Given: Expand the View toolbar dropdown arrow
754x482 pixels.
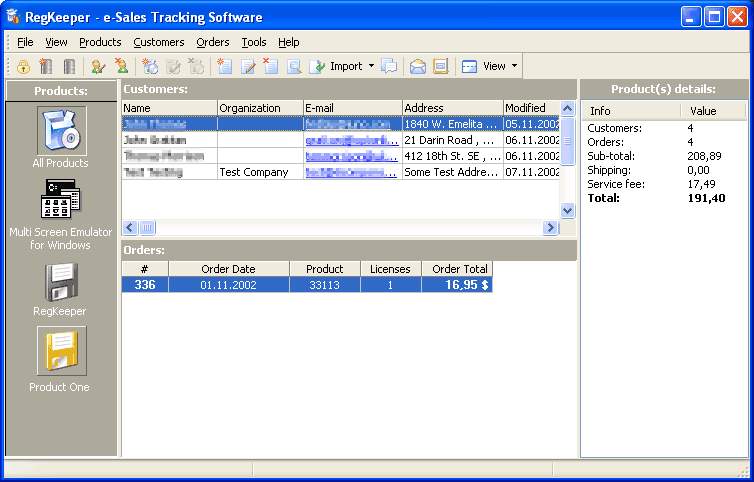Looking at the screenshot, I should 514,66.
